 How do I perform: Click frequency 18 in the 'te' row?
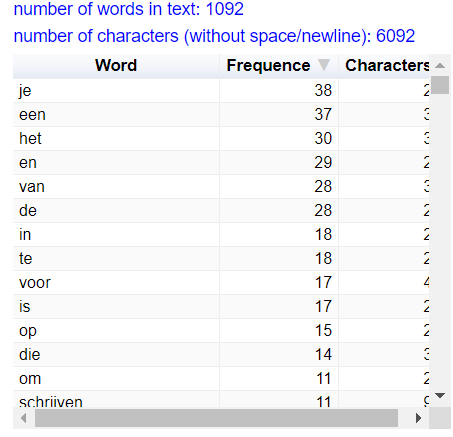[x=323, y=259]
